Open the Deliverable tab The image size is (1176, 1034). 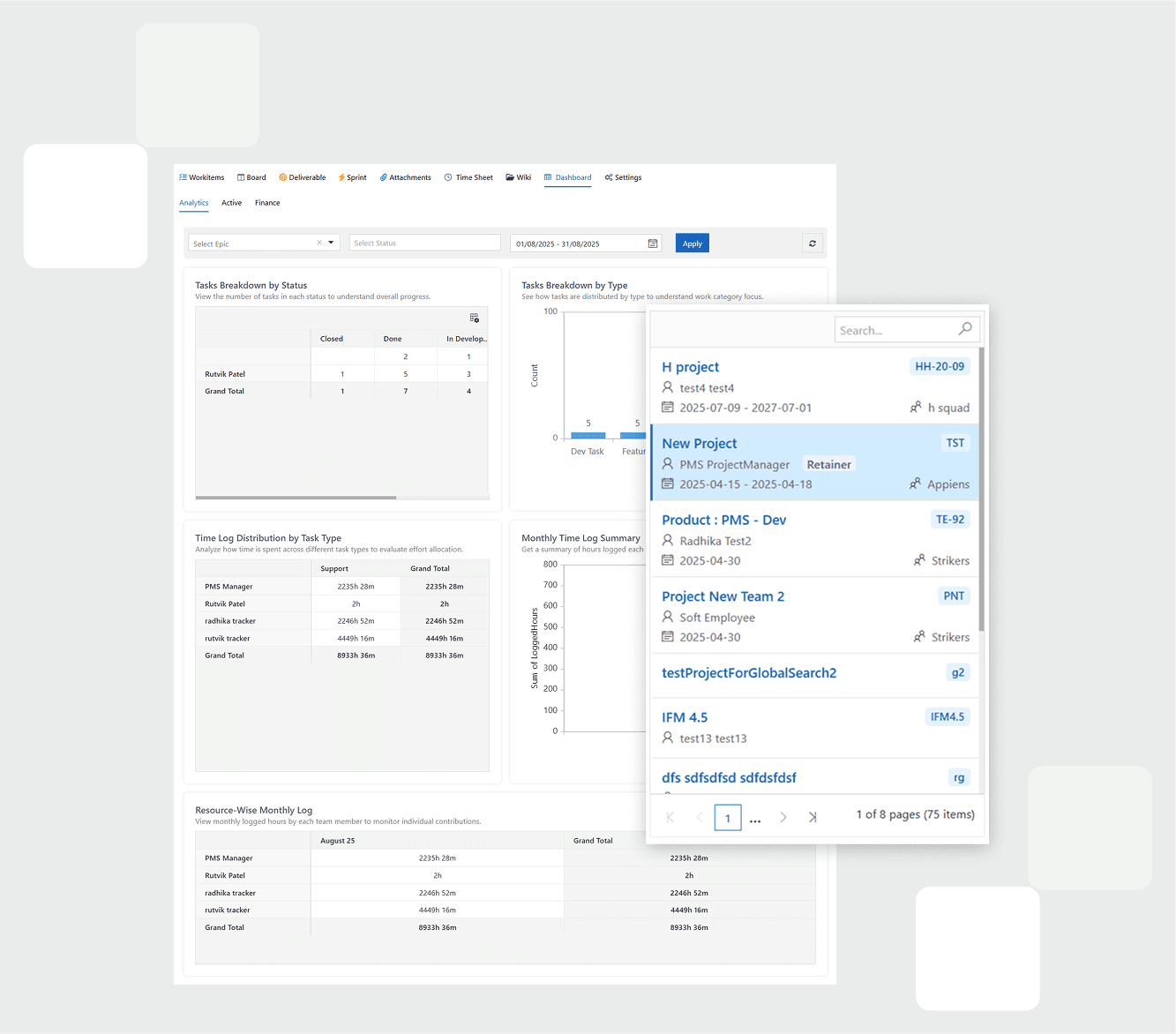click(303, 177)
